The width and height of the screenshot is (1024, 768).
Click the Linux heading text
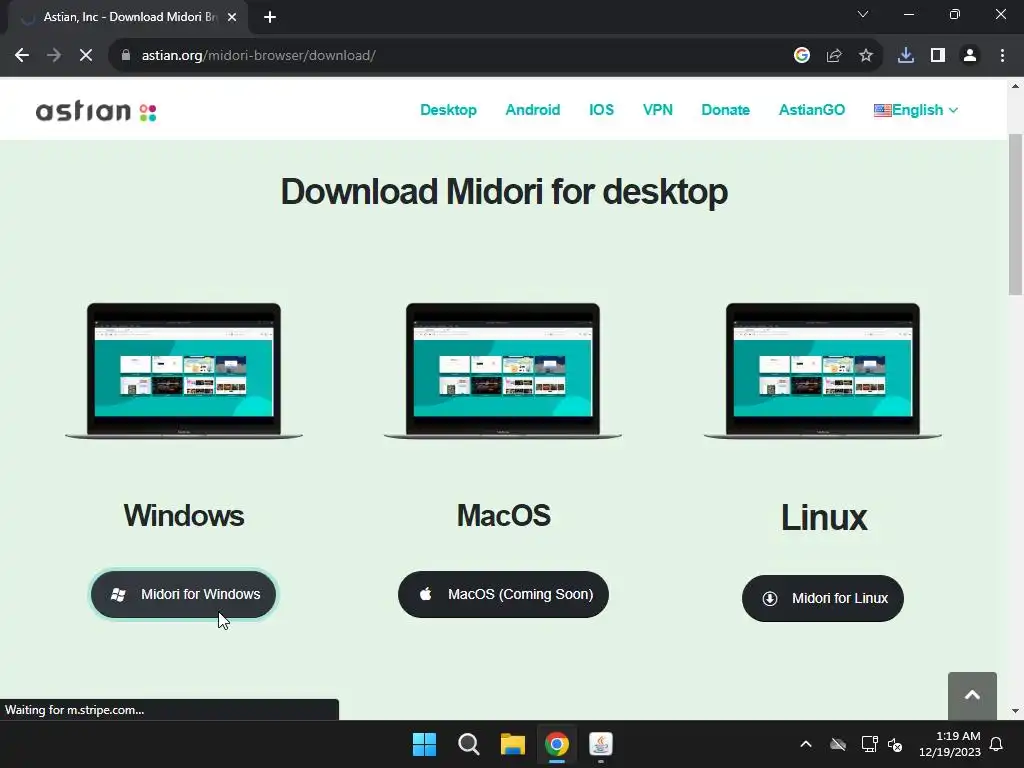pos(824,518)
